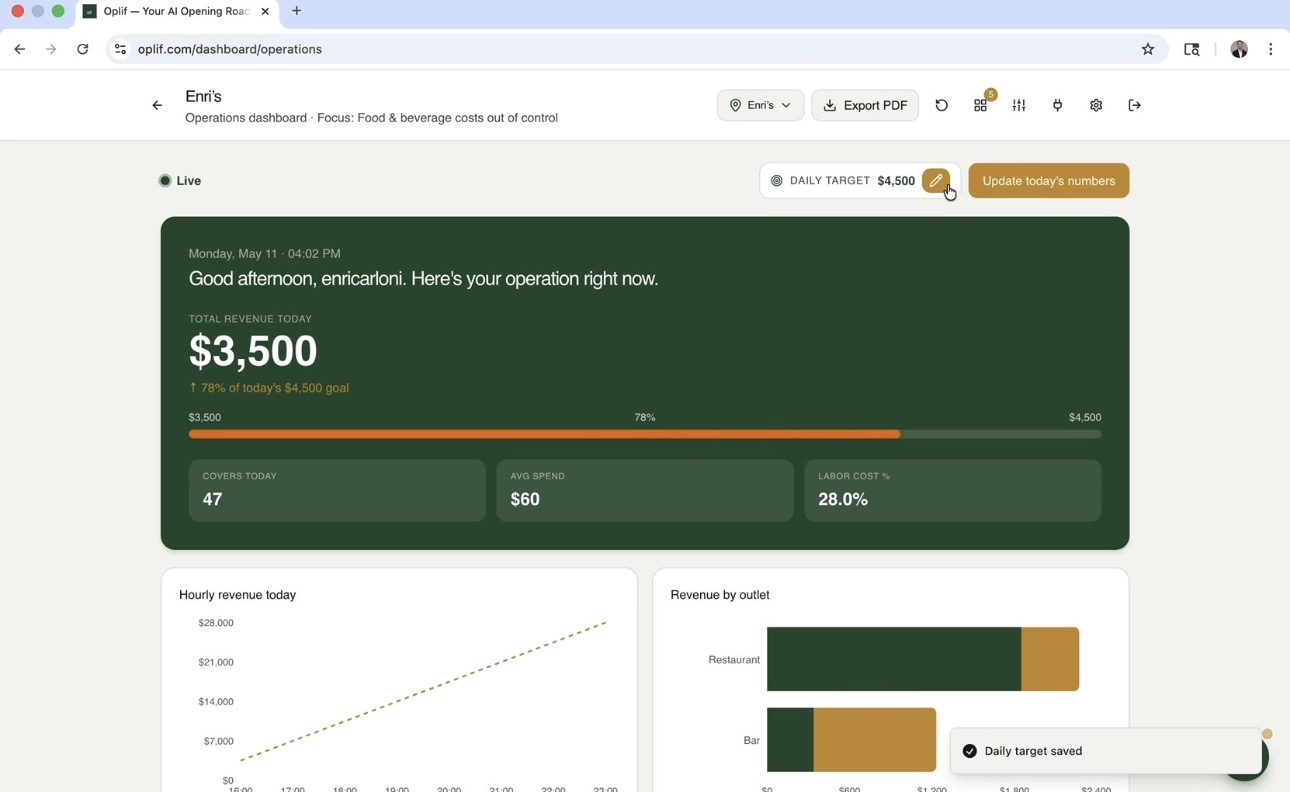Viewport: 1290px width, 792px height.
Task: Select the Covers Today card
Action: pos(337,490)
